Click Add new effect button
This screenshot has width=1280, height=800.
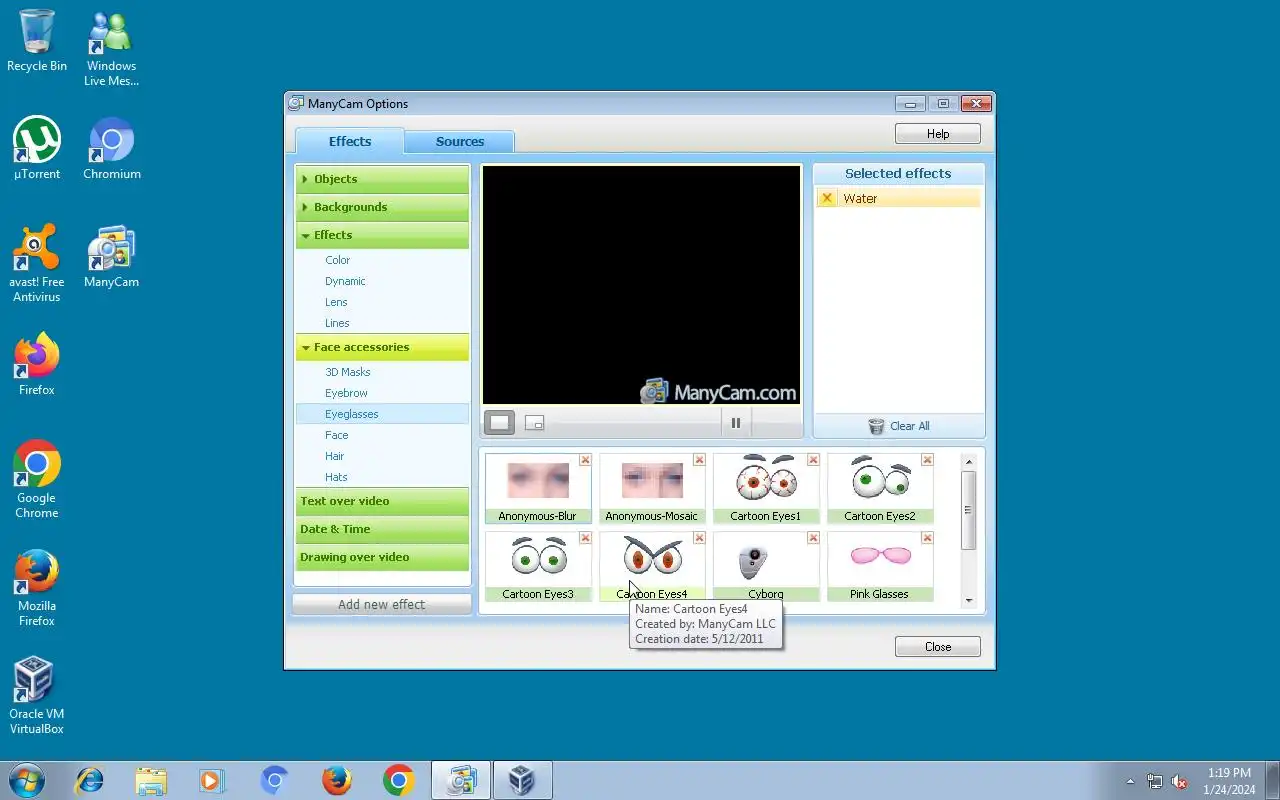pyautogui.click(x=382, y=604)
